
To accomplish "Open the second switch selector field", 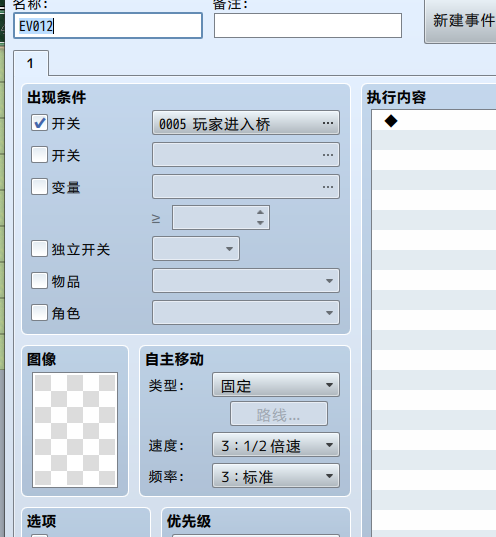I will (x=246, y=155).
